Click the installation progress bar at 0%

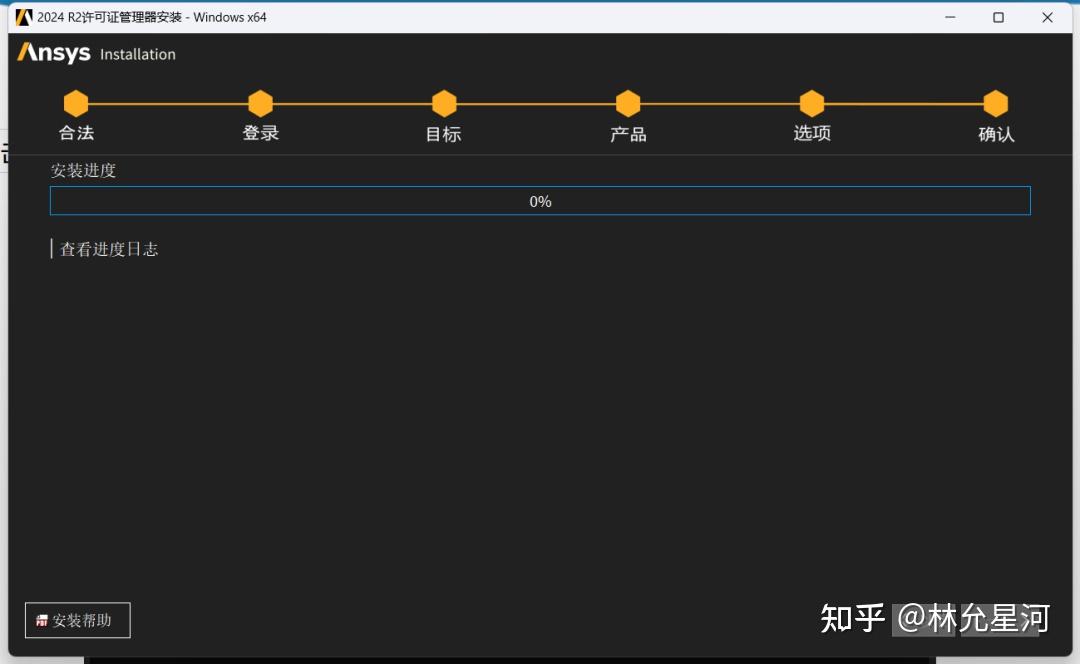pyautogui.click(x=540, y=200)
